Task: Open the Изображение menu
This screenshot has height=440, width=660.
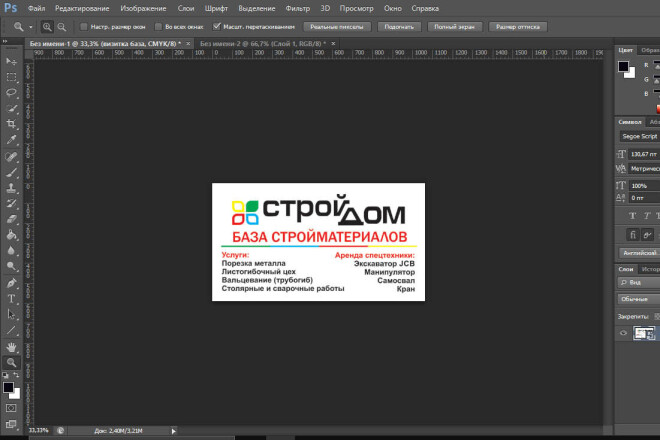Action: (143, 8)
